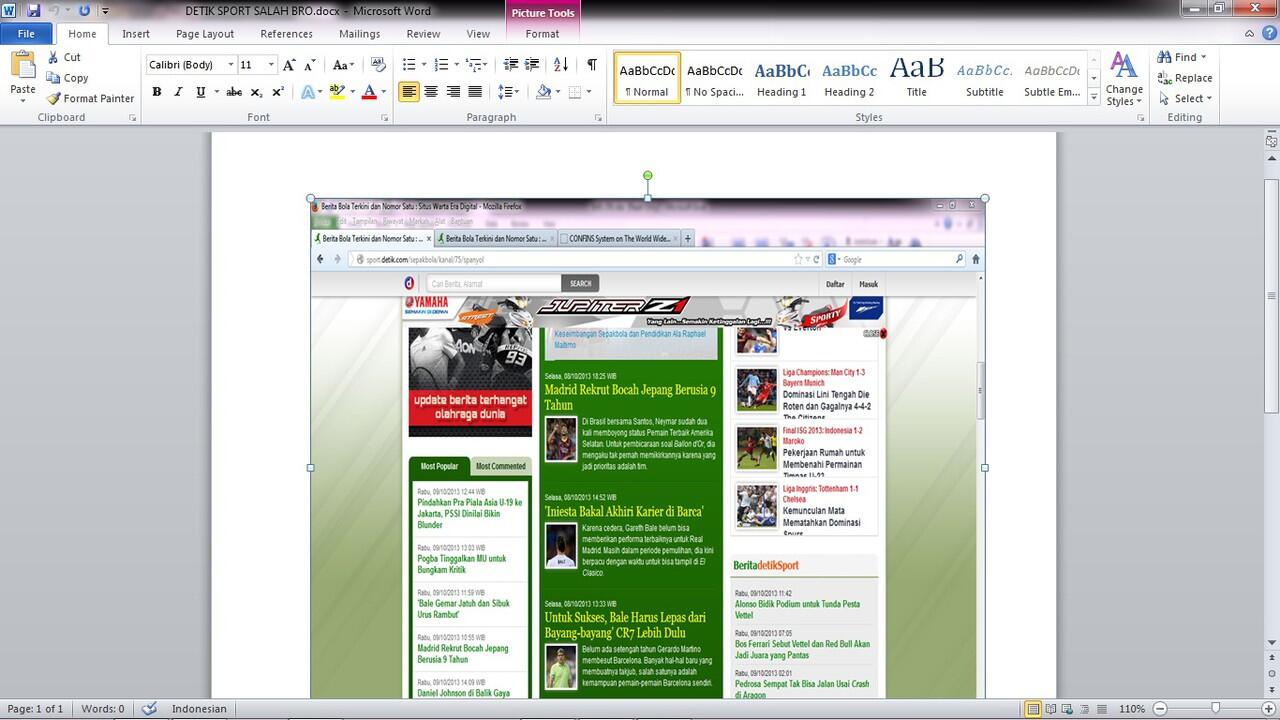Viewport: 1280px width, 720px height.
Task: Apply the Heading 1 style
Action: tap(781, 79)
